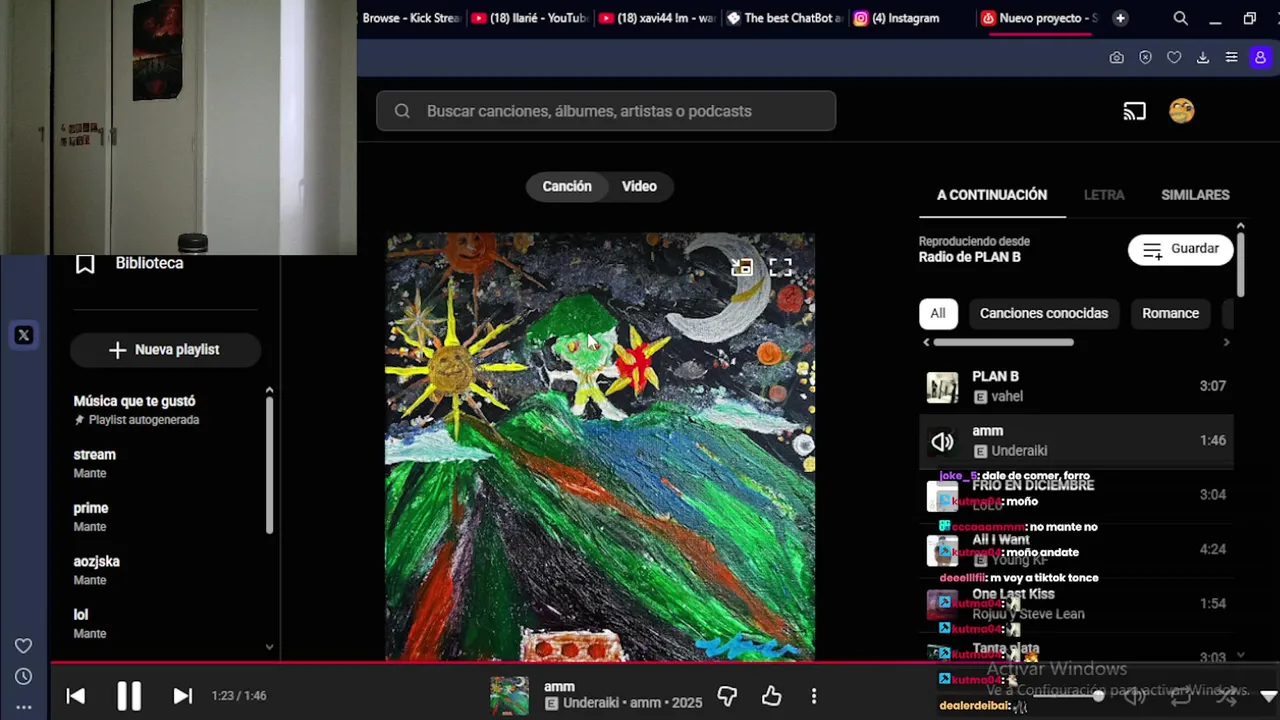This screenshot has width=1280, height=720.
Task: Switch to Canción mode
Action: 567,187
